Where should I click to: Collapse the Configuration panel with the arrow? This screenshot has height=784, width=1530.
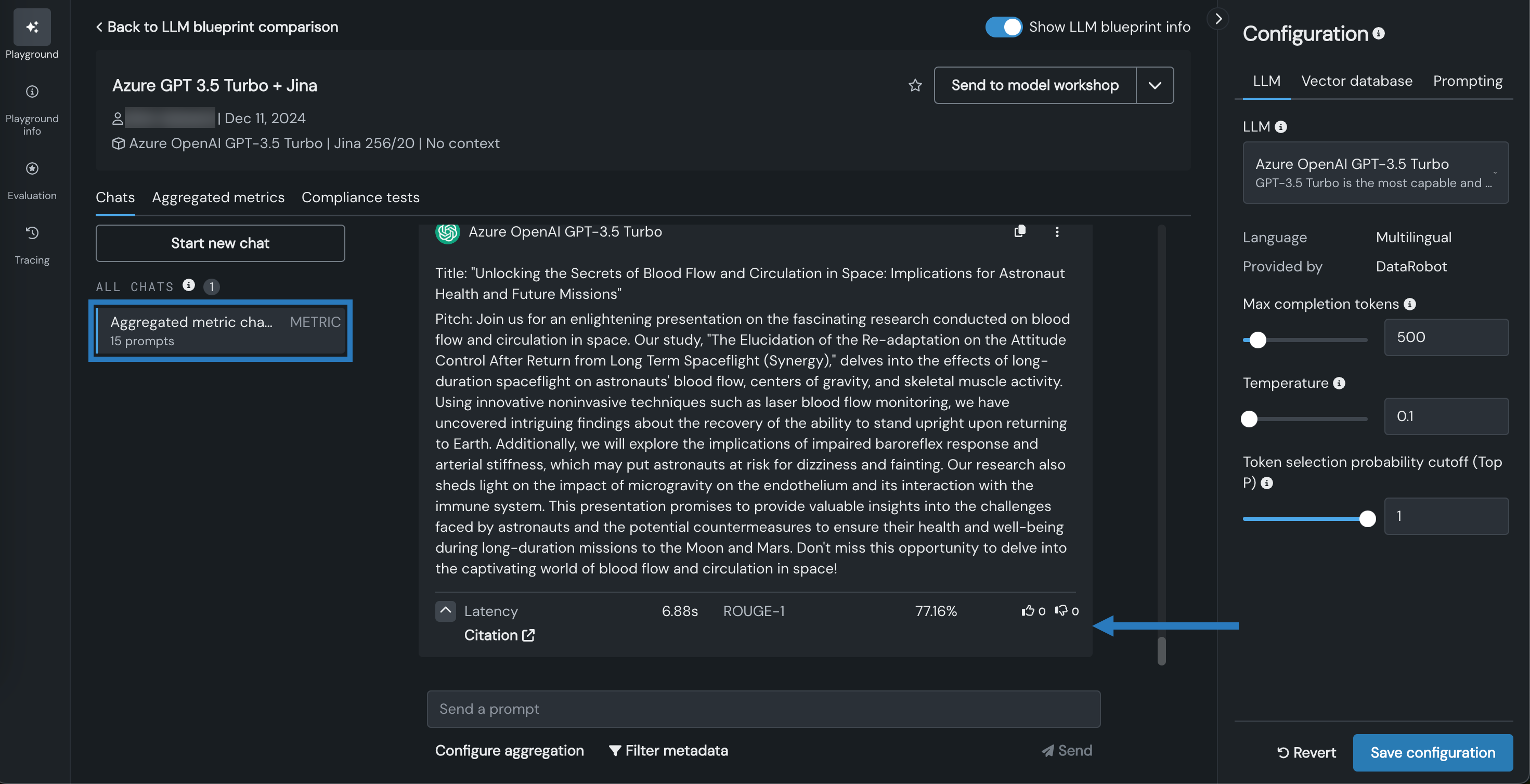click(x=1218, y=18)
